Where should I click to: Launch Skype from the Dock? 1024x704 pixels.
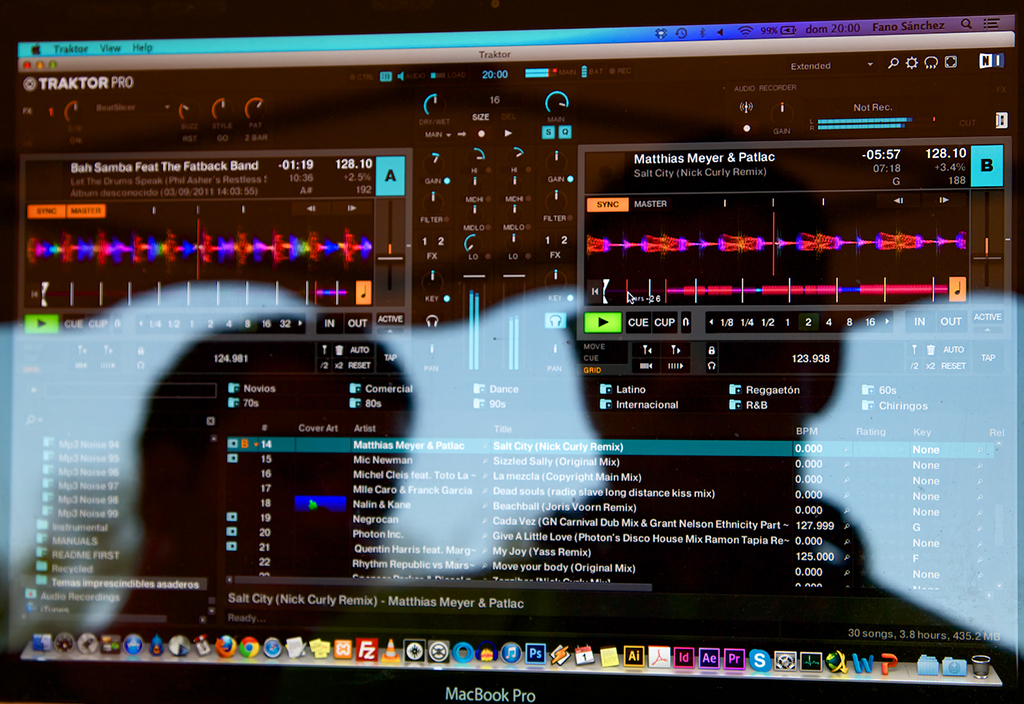[759, 660]
